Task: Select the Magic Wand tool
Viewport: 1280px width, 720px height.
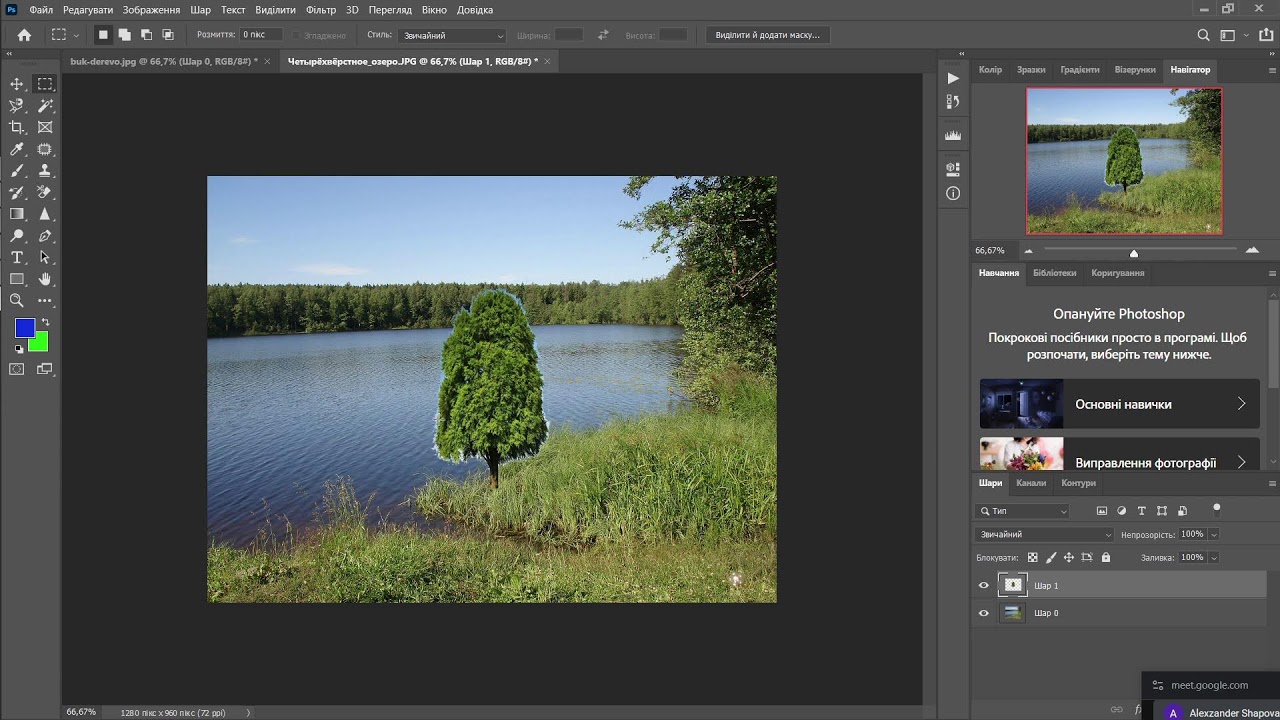Action: pyautogui.click(x=45, y=106)
